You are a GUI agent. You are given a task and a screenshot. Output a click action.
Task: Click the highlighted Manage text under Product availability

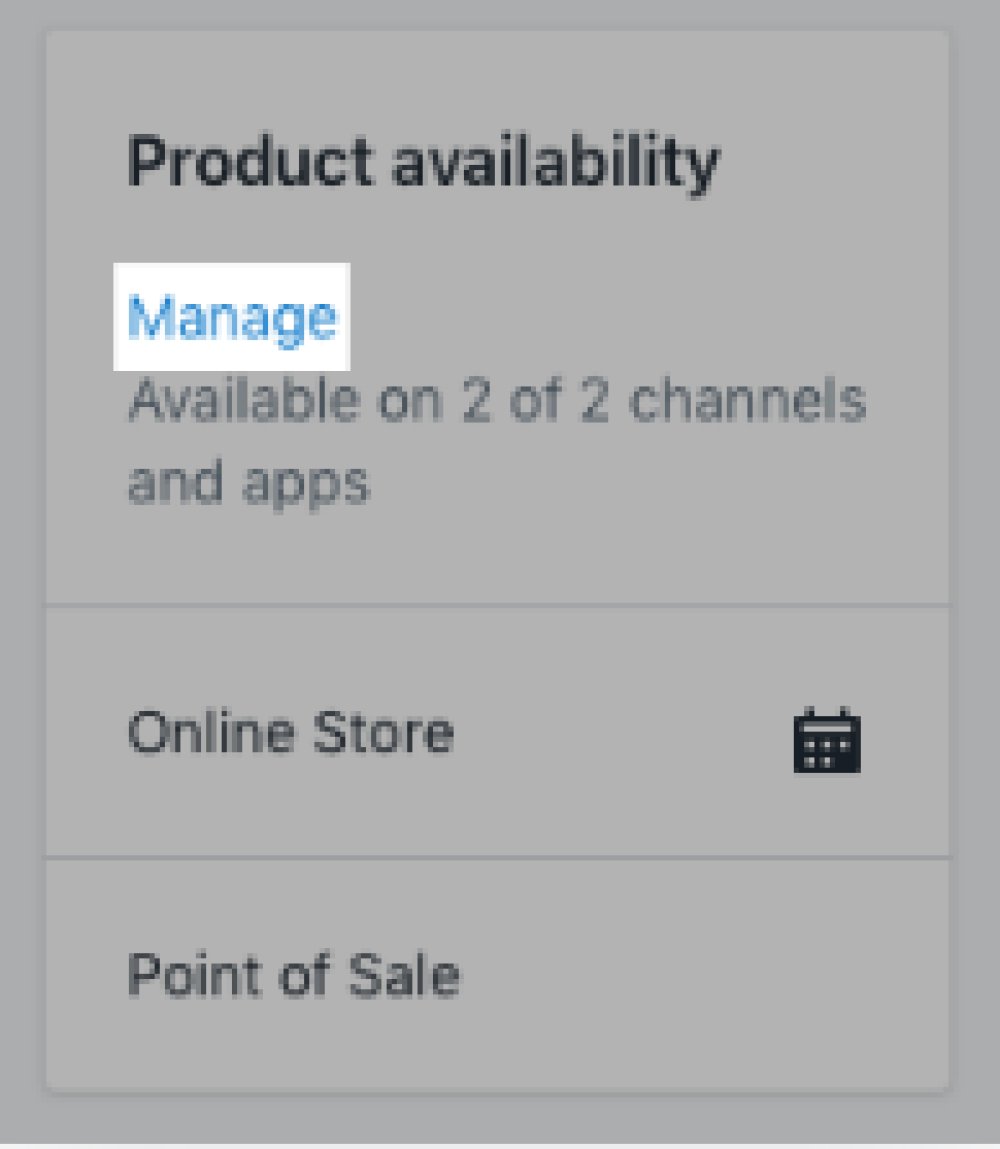pyautogui.click(x=232, y=318)
